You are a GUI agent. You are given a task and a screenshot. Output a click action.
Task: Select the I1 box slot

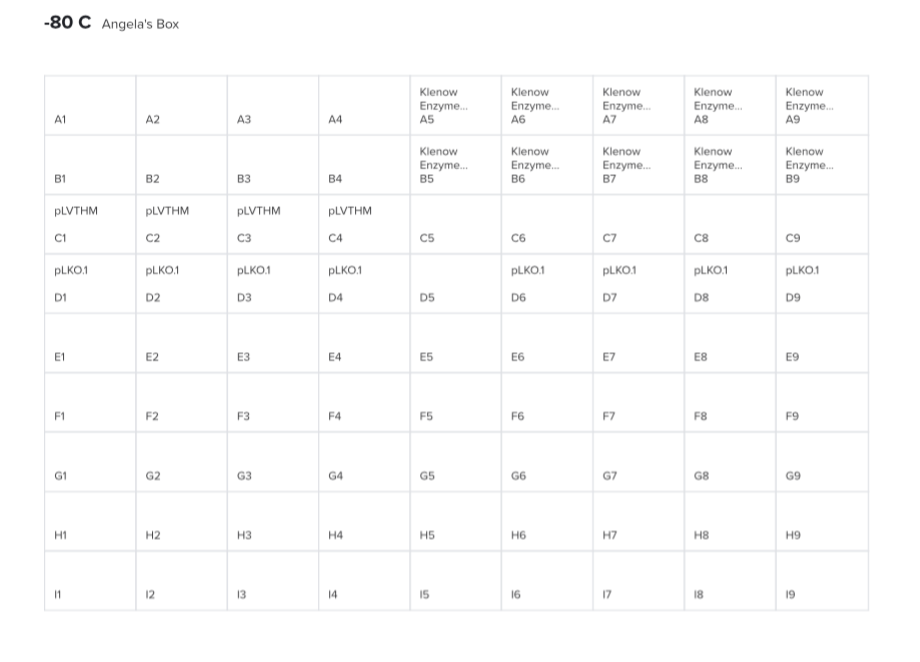pyautogui.click(x=90, y=581)
